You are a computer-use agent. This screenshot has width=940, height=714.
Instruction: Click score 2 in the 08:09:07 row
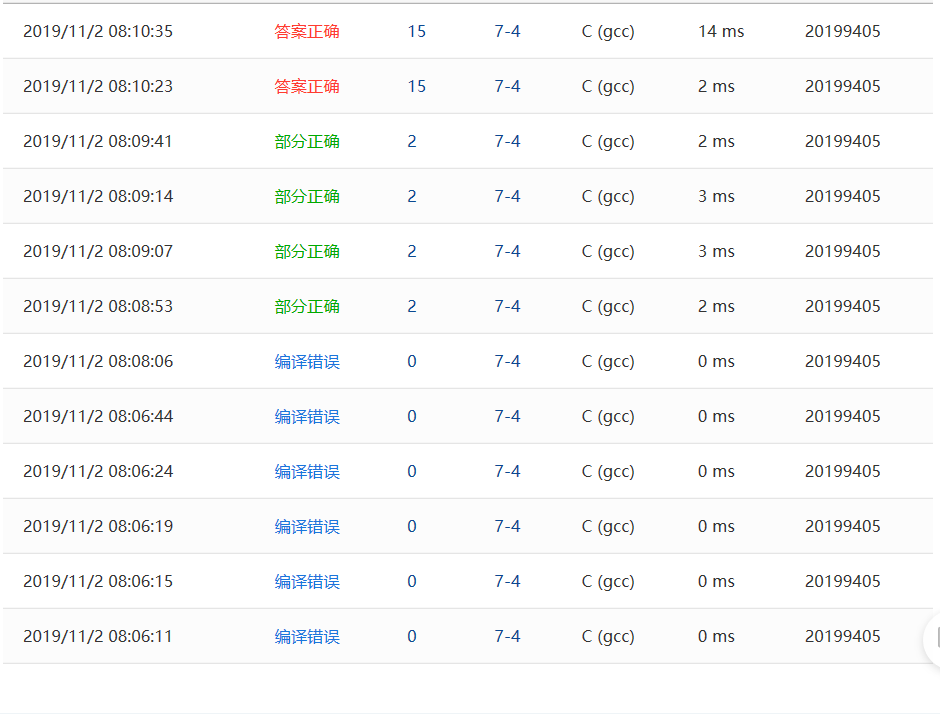412,251
